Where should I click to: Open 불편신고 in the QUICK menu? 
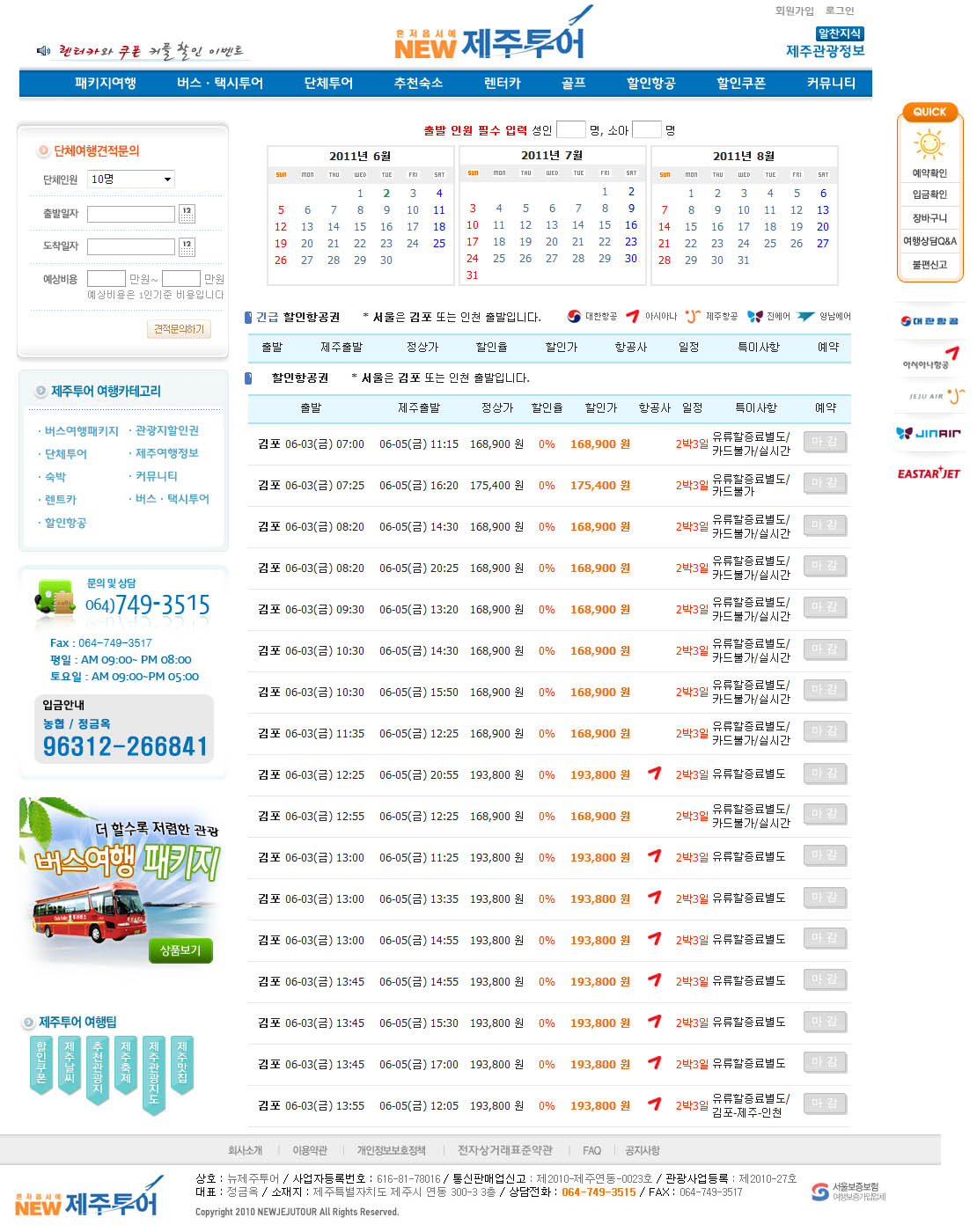click(x=929, y=265)
